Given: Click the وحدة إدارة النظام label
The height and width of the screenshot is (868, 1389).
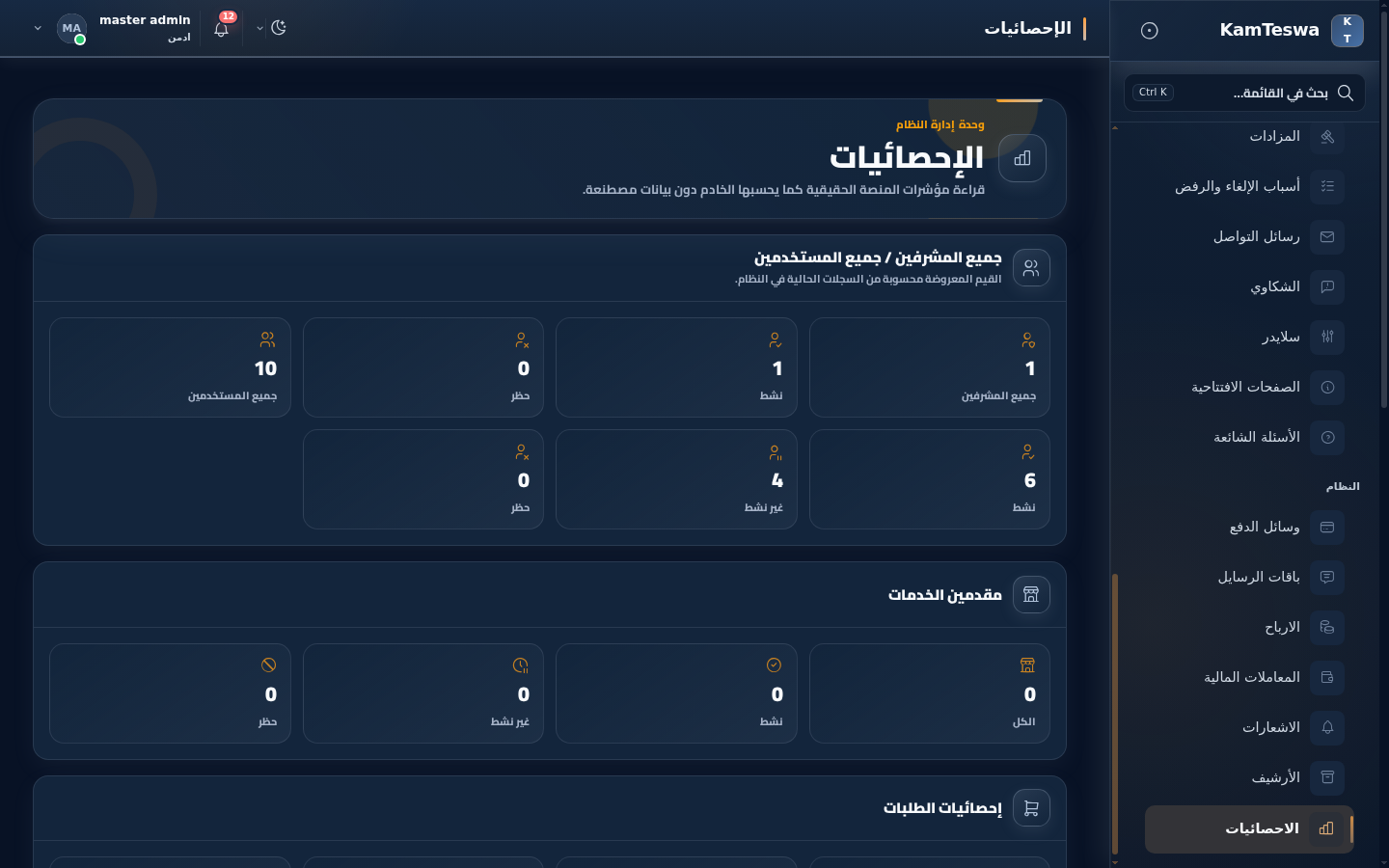Looking at the screenshot, I should [940, 124].
